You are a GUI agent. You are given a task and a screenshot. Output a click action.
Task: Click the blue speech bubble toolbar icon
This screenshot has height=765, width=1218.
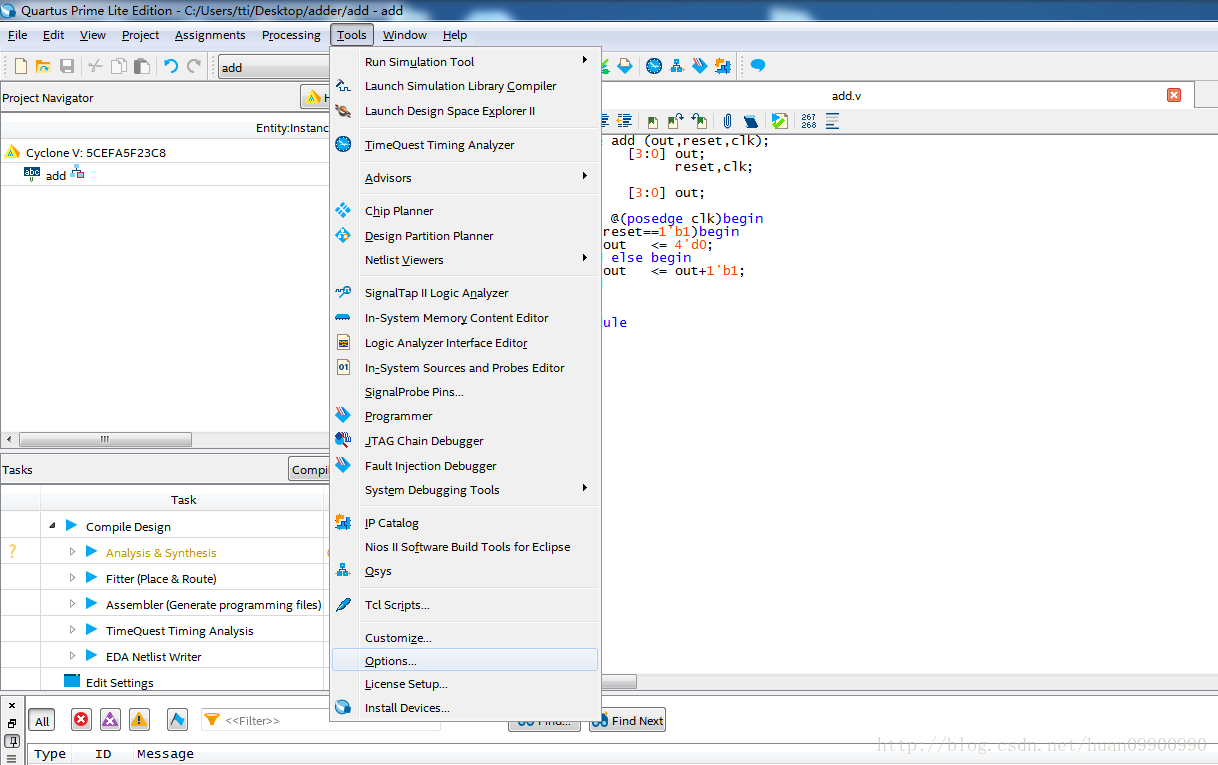(758, 66)
